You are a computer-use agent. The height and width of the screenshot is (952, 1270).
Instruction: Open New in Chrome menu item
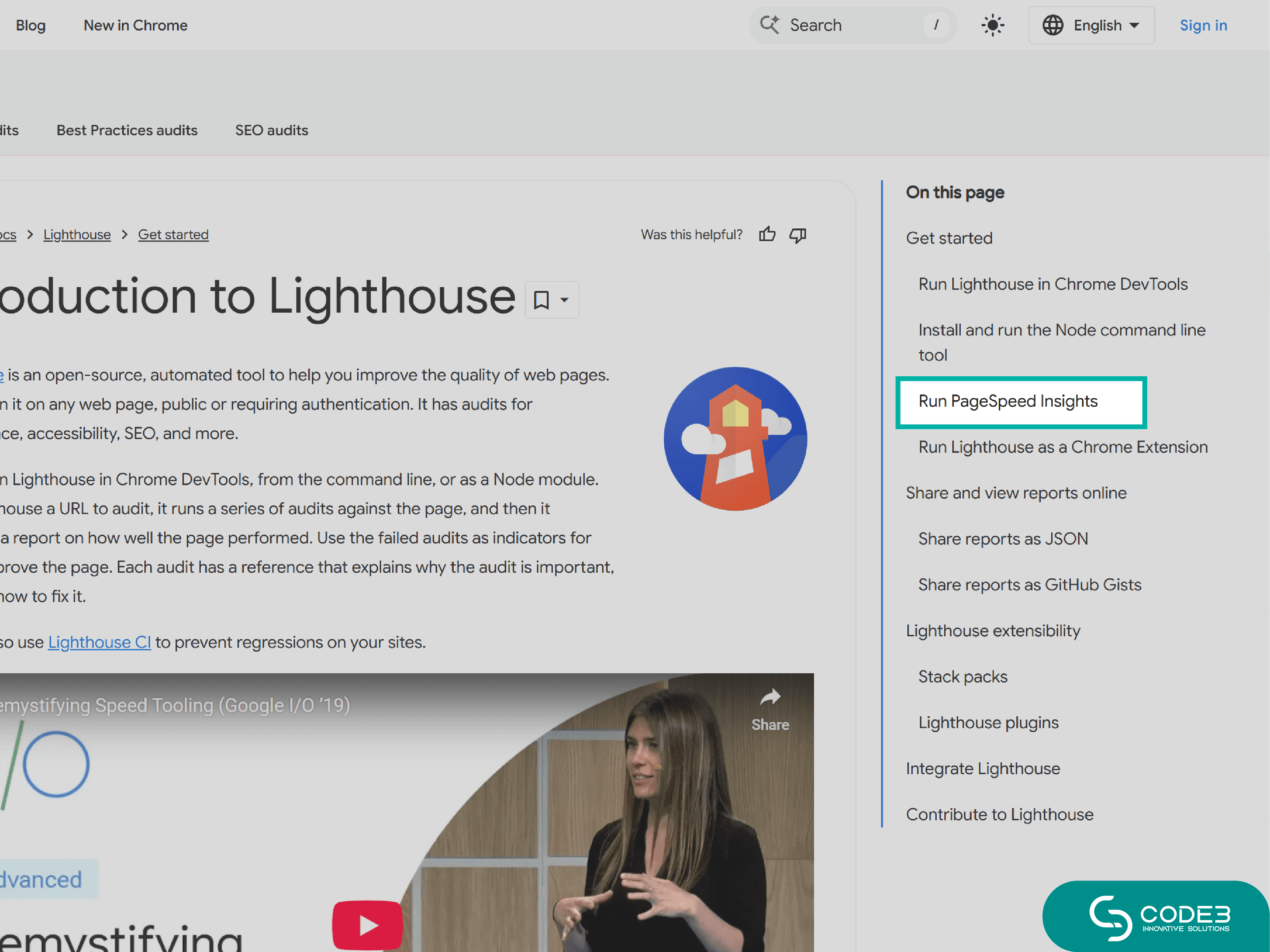136,25
